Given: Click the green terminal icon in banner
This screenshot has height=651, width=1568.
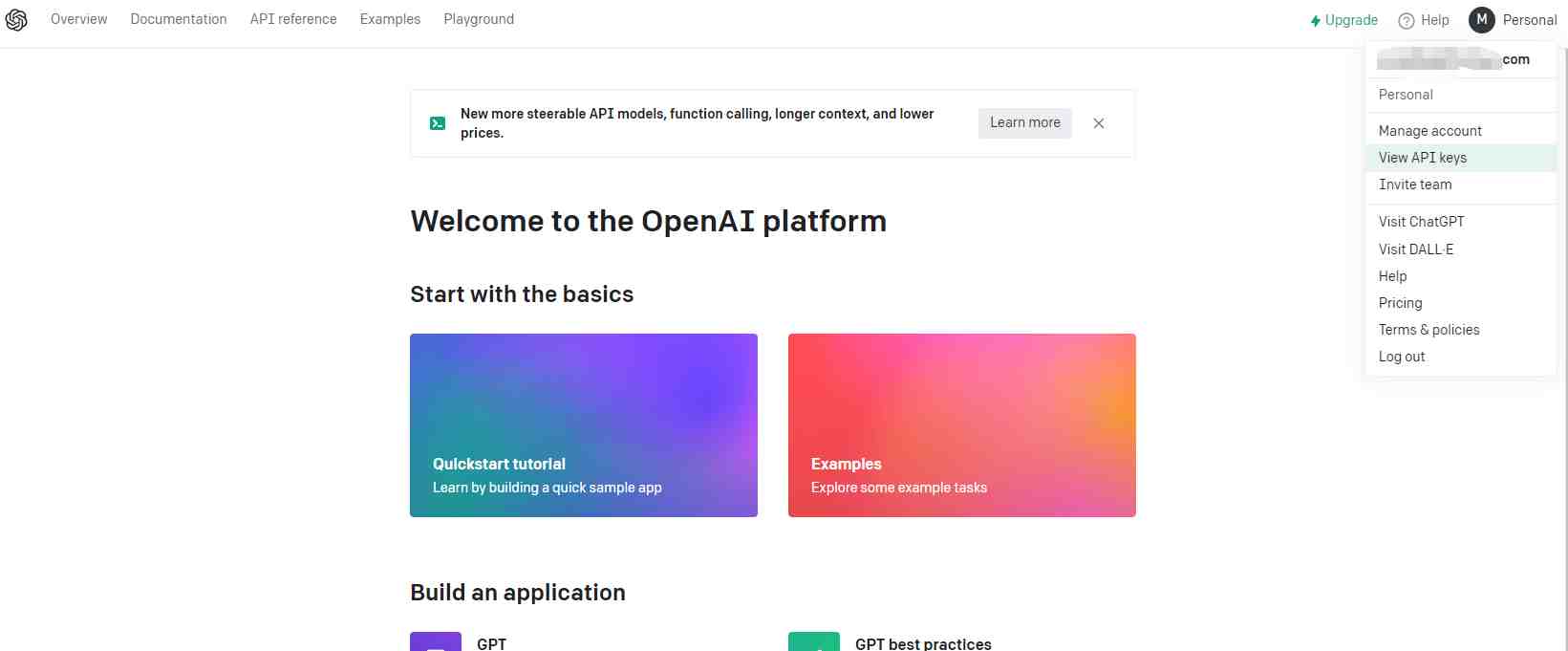Looking at the screenshot, I should click(438, 123).
